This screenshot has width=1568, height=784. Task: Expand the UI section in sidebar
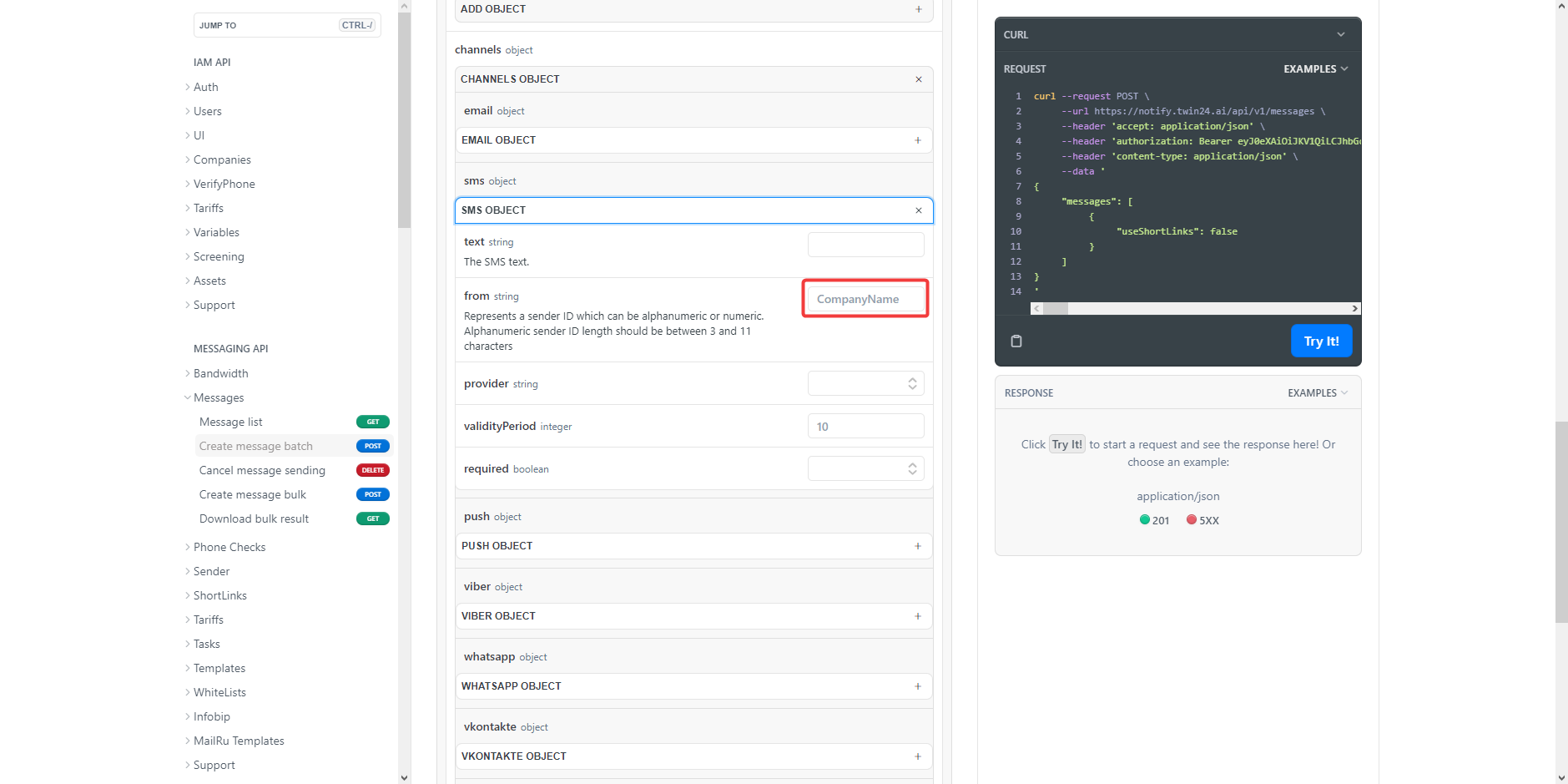click(x=199, y=135)
